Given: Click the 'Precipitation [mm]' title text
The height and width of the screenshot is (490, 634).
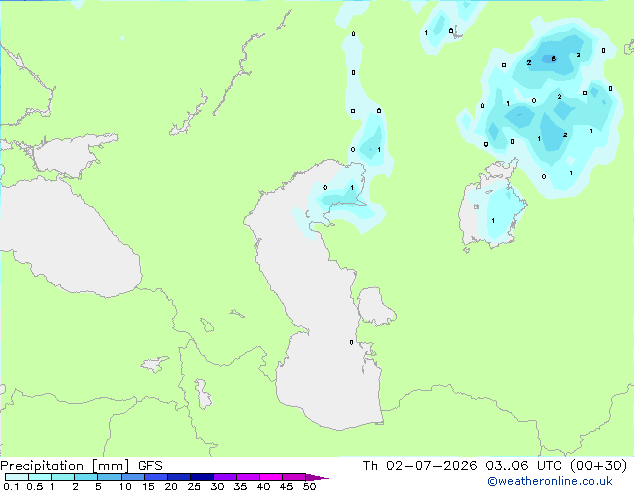Looking at the screenshot, I should (64, 466).
